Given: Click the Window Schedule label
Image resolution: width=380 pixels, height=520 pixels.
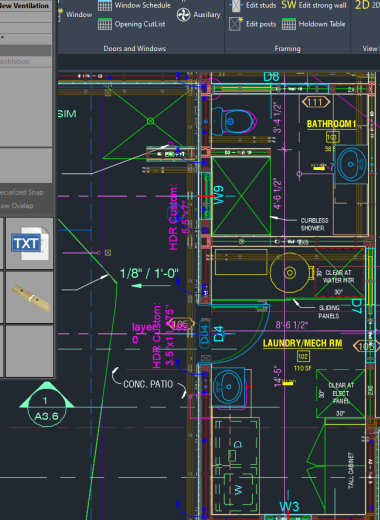Looking at the screenshot, I should (x=143, y=5).
